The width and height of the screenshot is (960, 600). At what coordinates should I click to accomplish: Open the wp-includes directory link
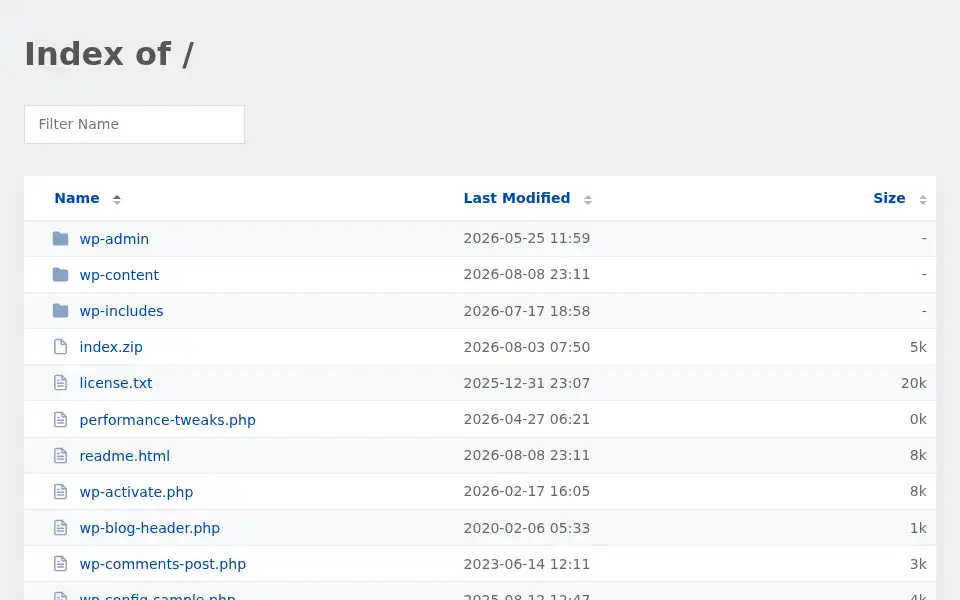pyautogui.click(x=121, y=311)
